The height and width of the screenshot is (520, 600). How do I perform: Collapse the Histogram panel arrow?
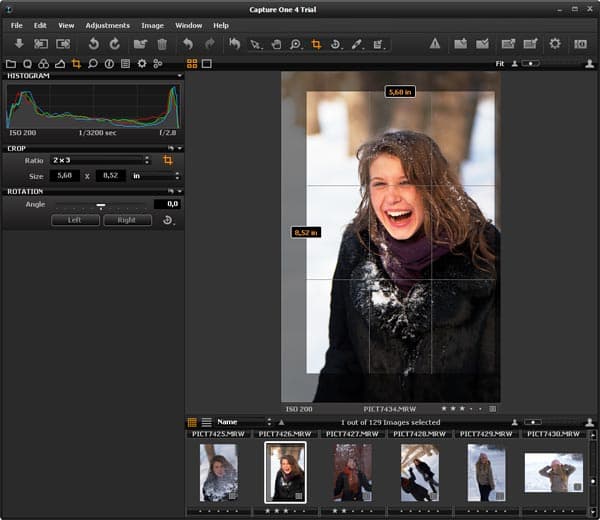[179, 76]
